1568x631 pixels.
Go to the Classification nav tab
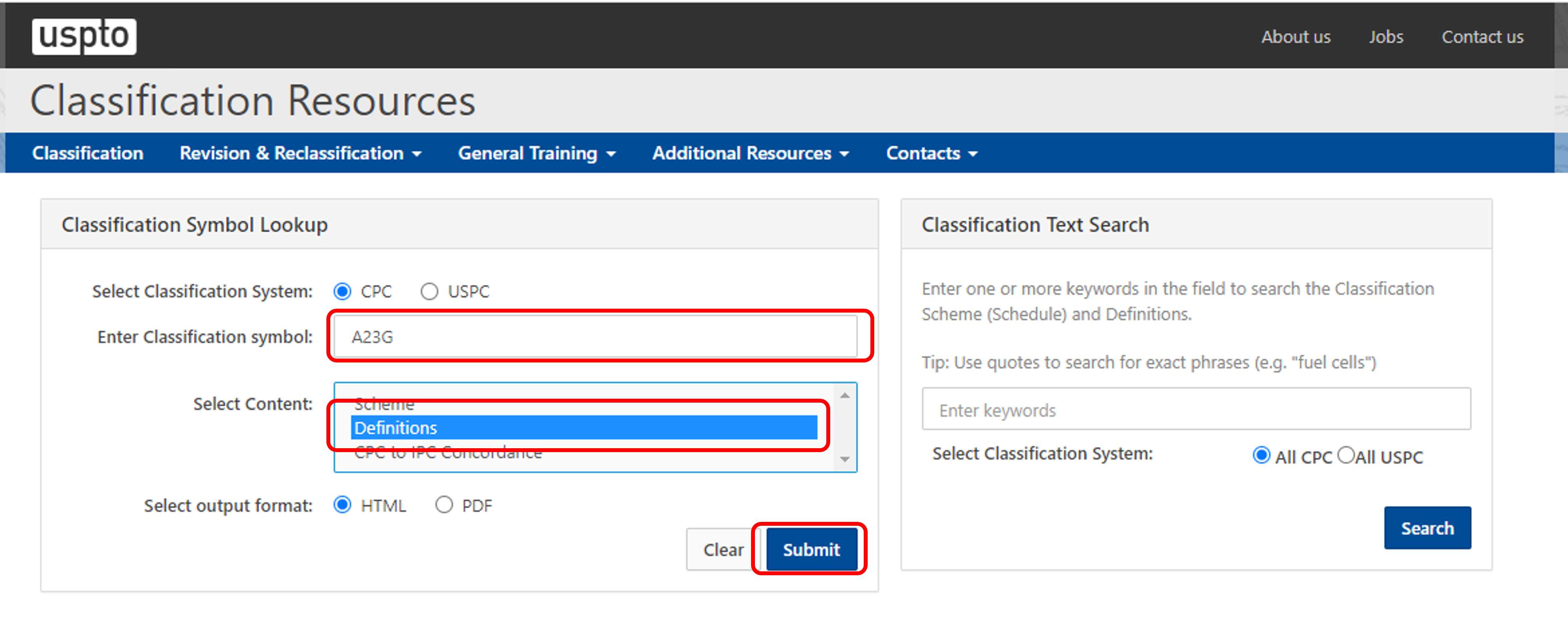coord(88,153)
